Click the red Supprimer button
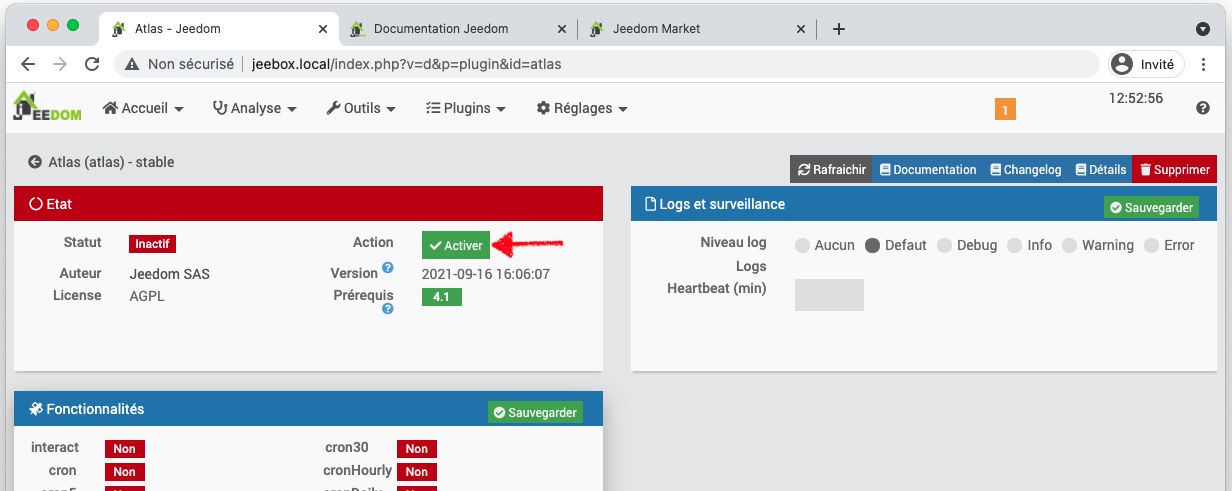The image size is (1232, 491). [x=1174, y=169]
